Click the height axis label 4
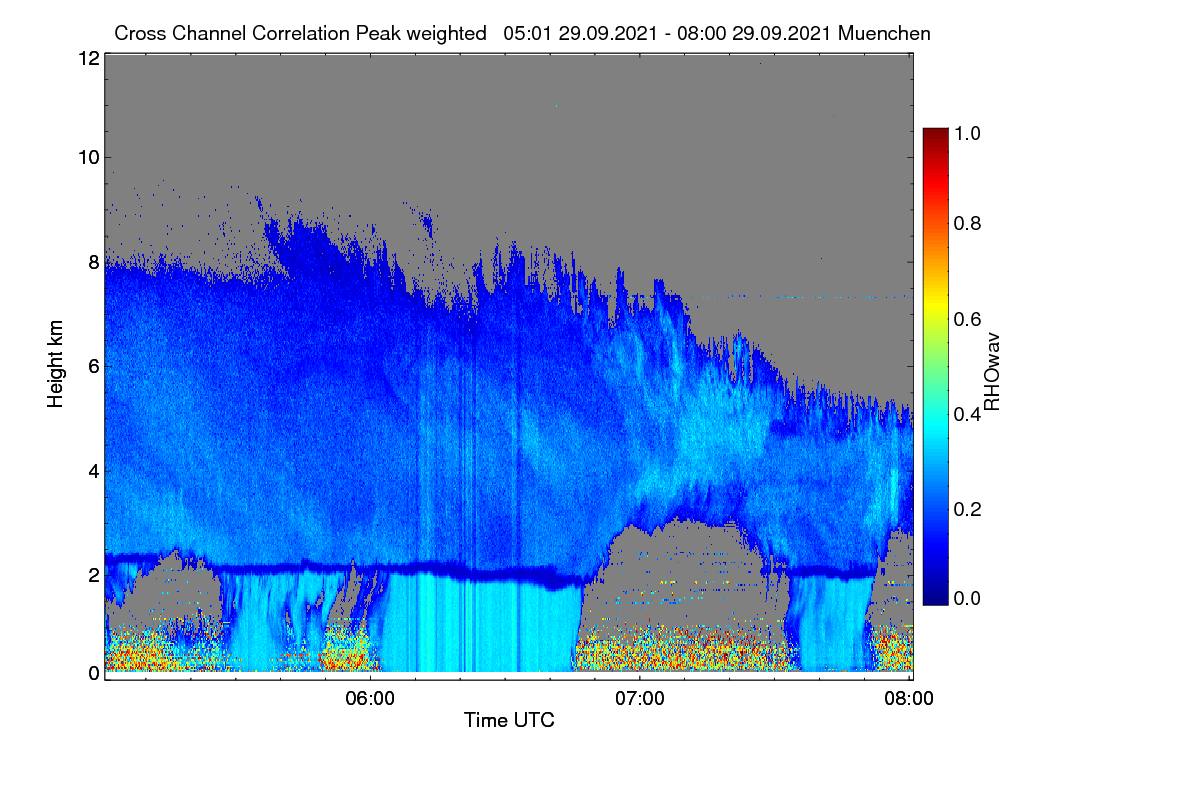 click(93, 470)
